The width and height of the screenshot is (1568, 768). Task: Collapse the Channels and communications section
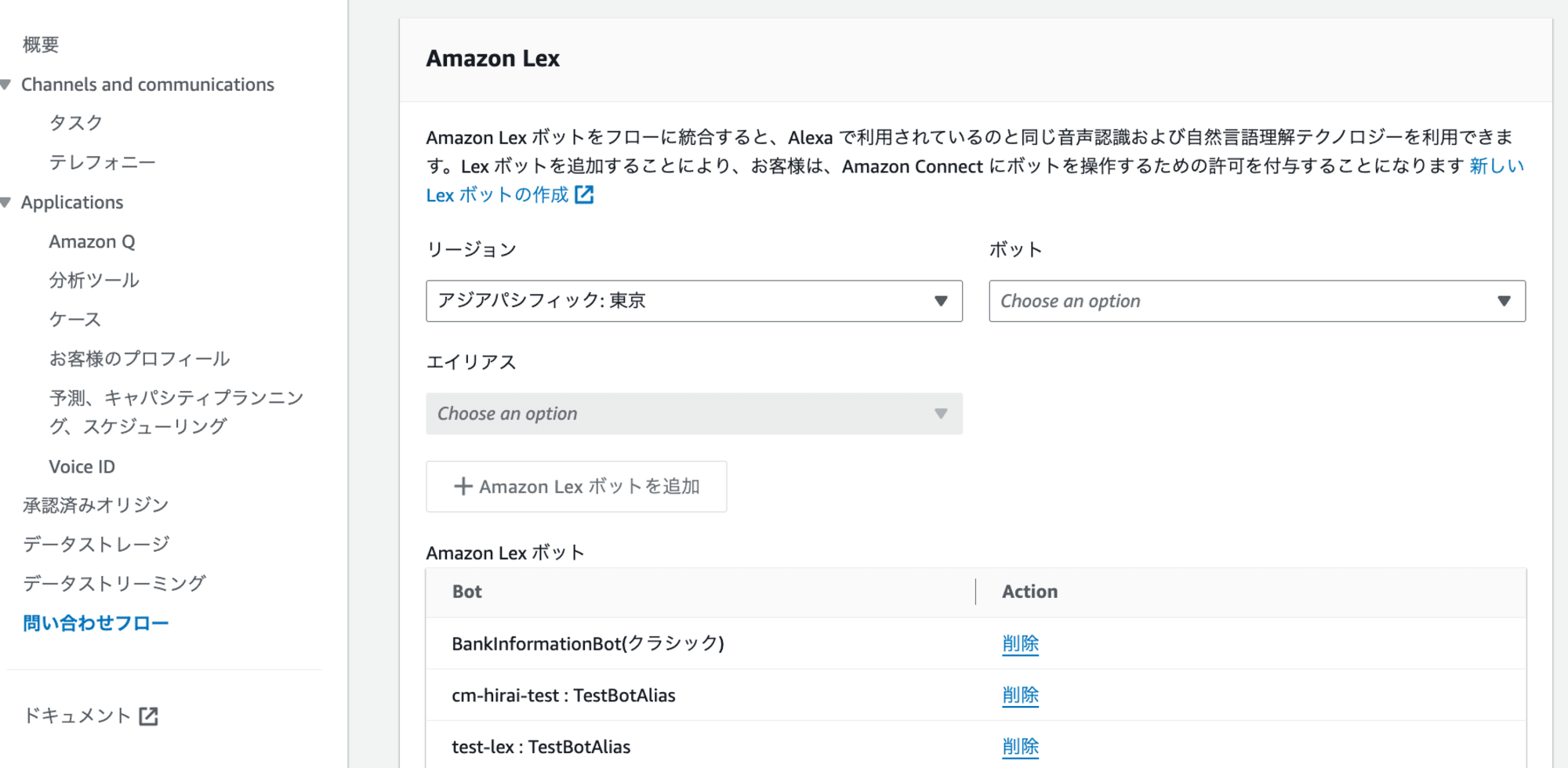click(5, 85)
